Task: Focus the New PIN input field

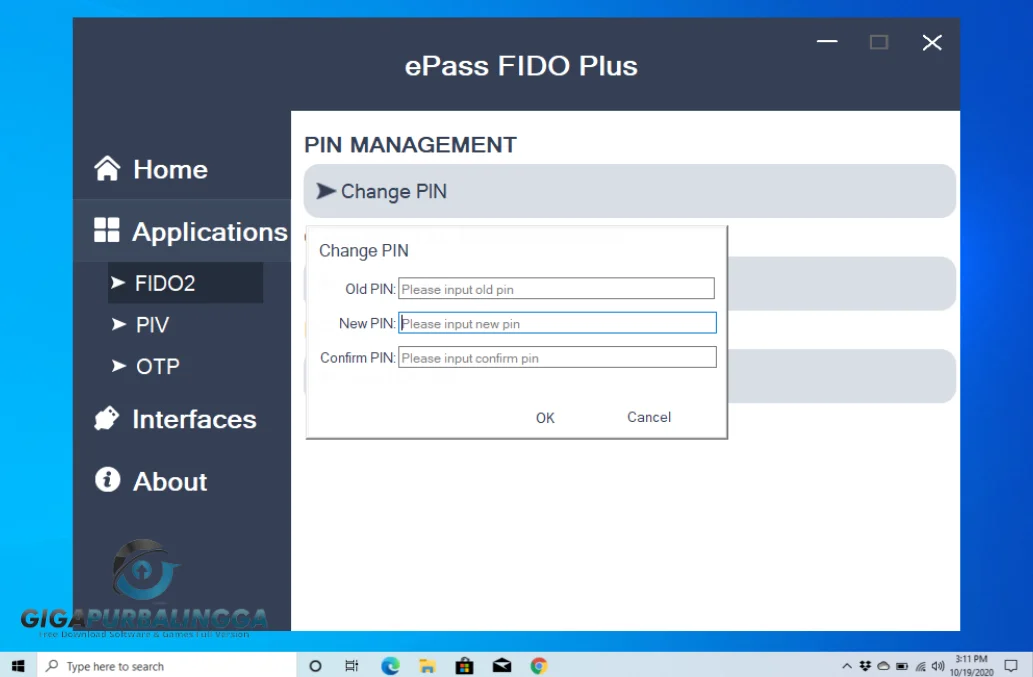Action: 557,323
